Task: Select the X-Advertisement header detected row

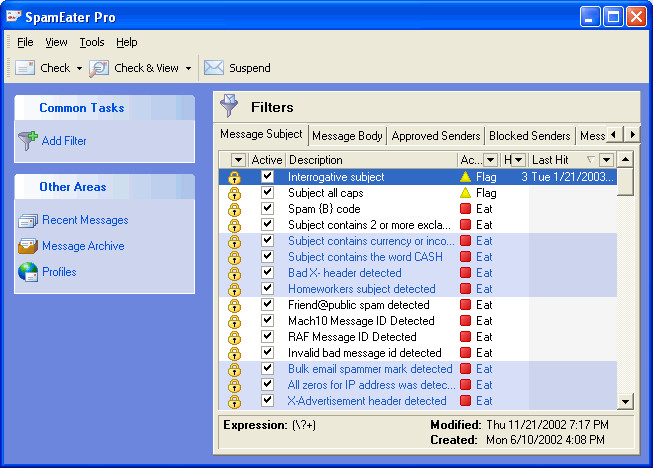Action: pyautogui.click(x=418, y=401)
